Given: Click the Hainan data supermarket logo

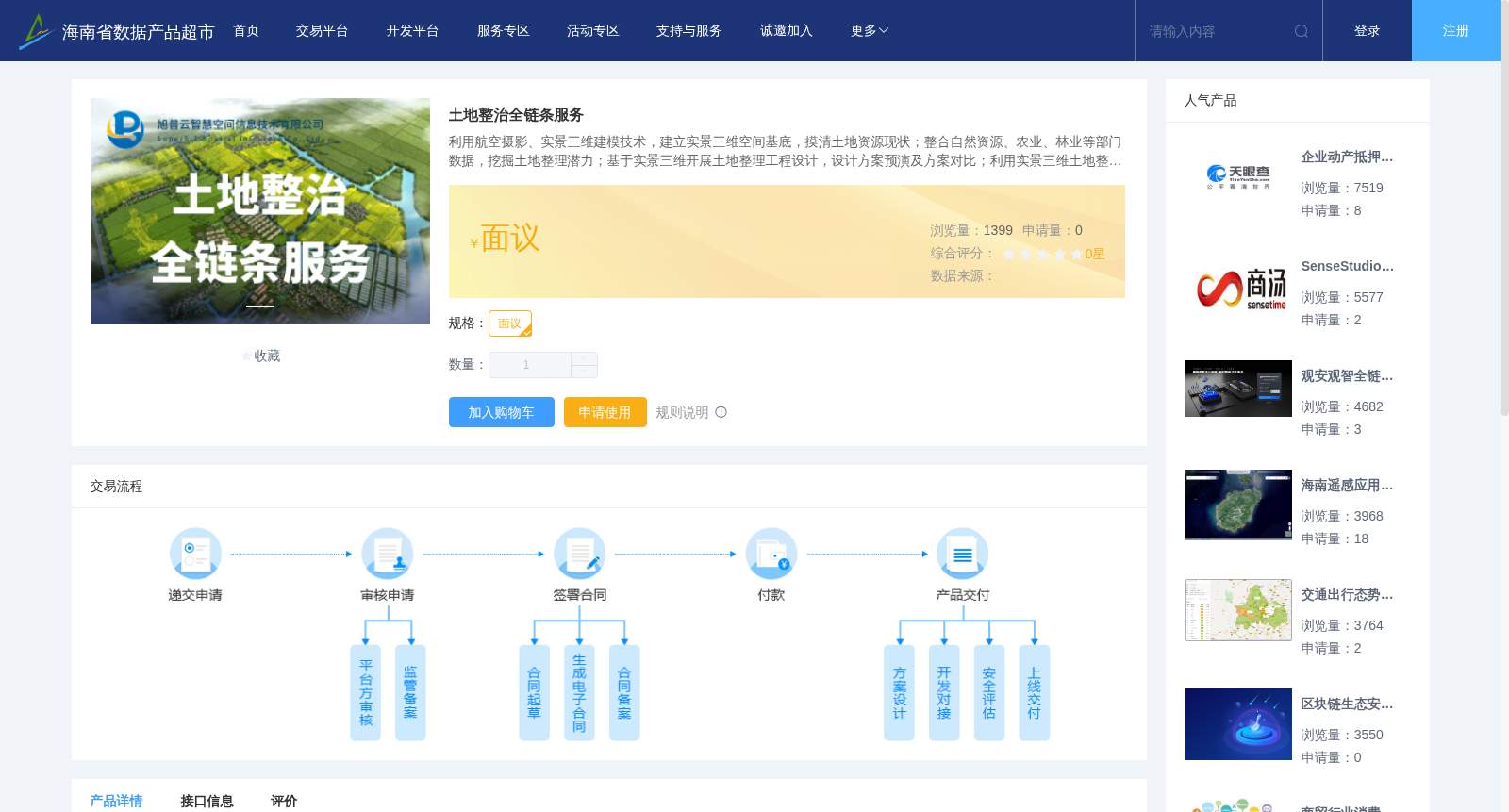Looking at the screenshot, I should click(x=36, y=31).
